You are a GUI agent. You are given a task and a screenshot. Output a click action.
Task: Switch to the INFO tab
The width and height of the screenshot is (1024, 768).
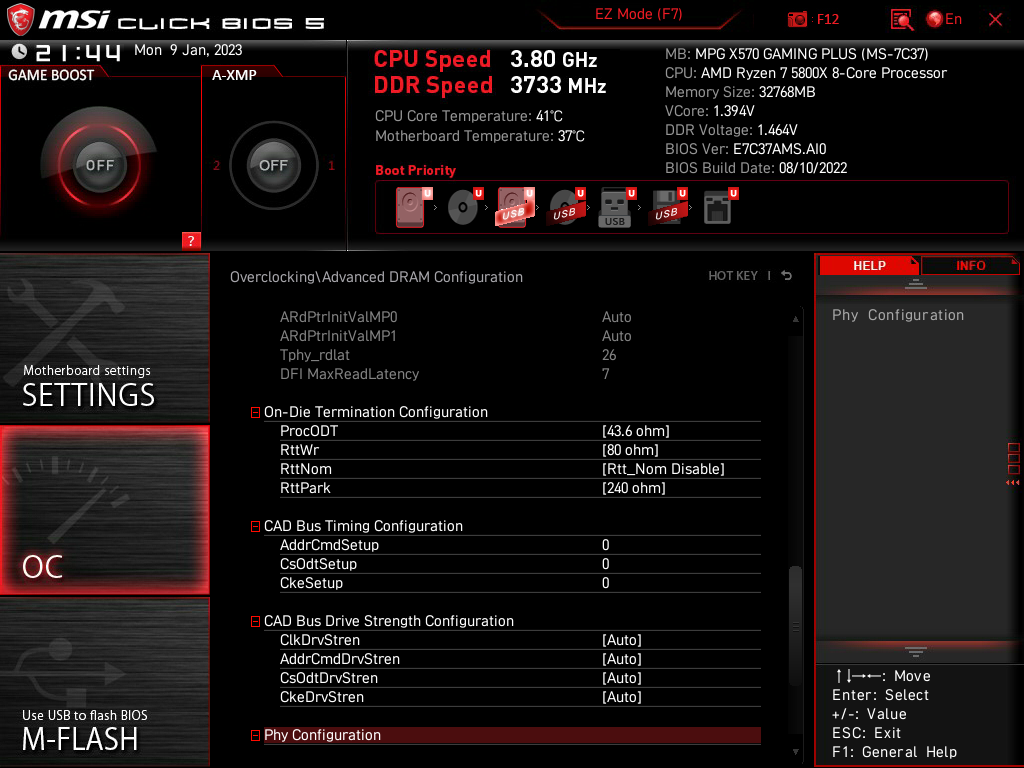click(970, 265)
